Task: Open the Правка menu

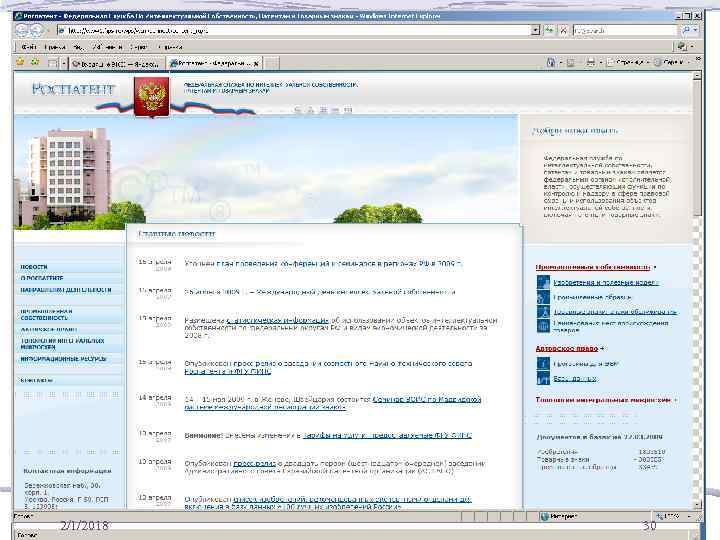Action: click(55, 47)
